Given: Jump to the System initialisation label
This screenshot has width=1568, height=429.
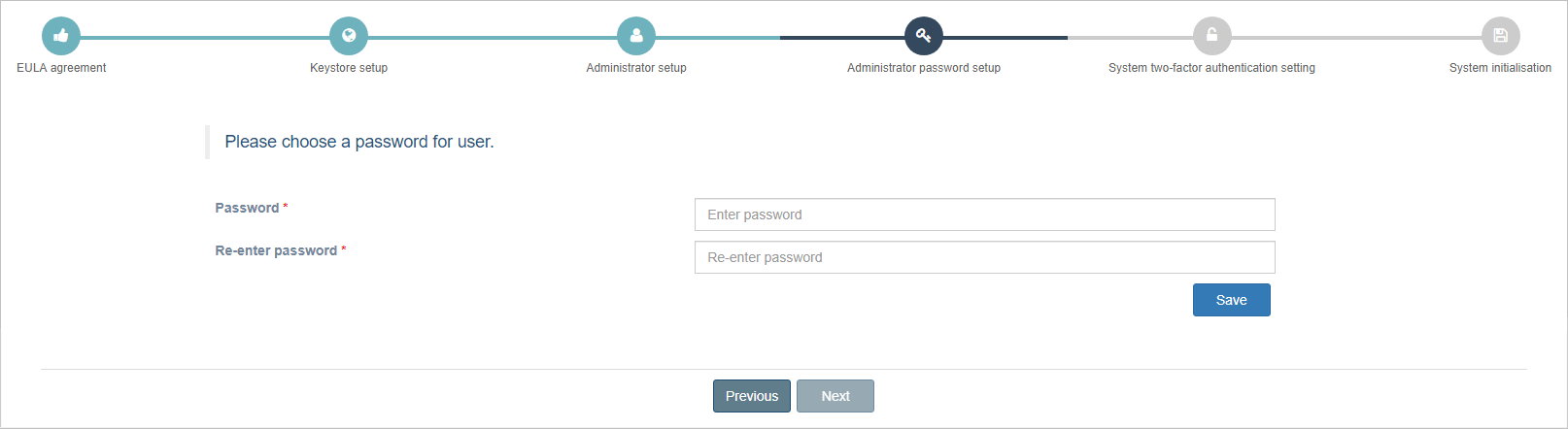Looking at the screenshot, I should (x=1500, y=68).
